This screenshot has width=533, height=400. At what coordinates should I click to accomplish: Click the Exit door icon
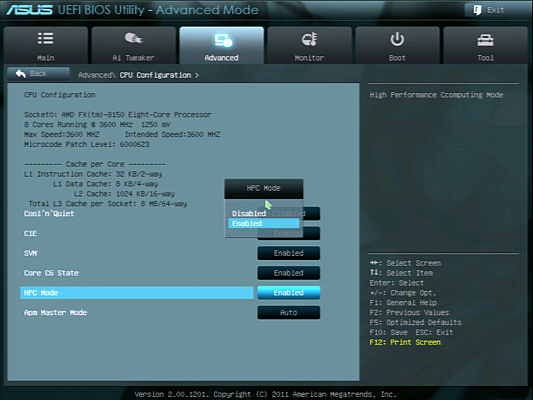coord(477,10)
